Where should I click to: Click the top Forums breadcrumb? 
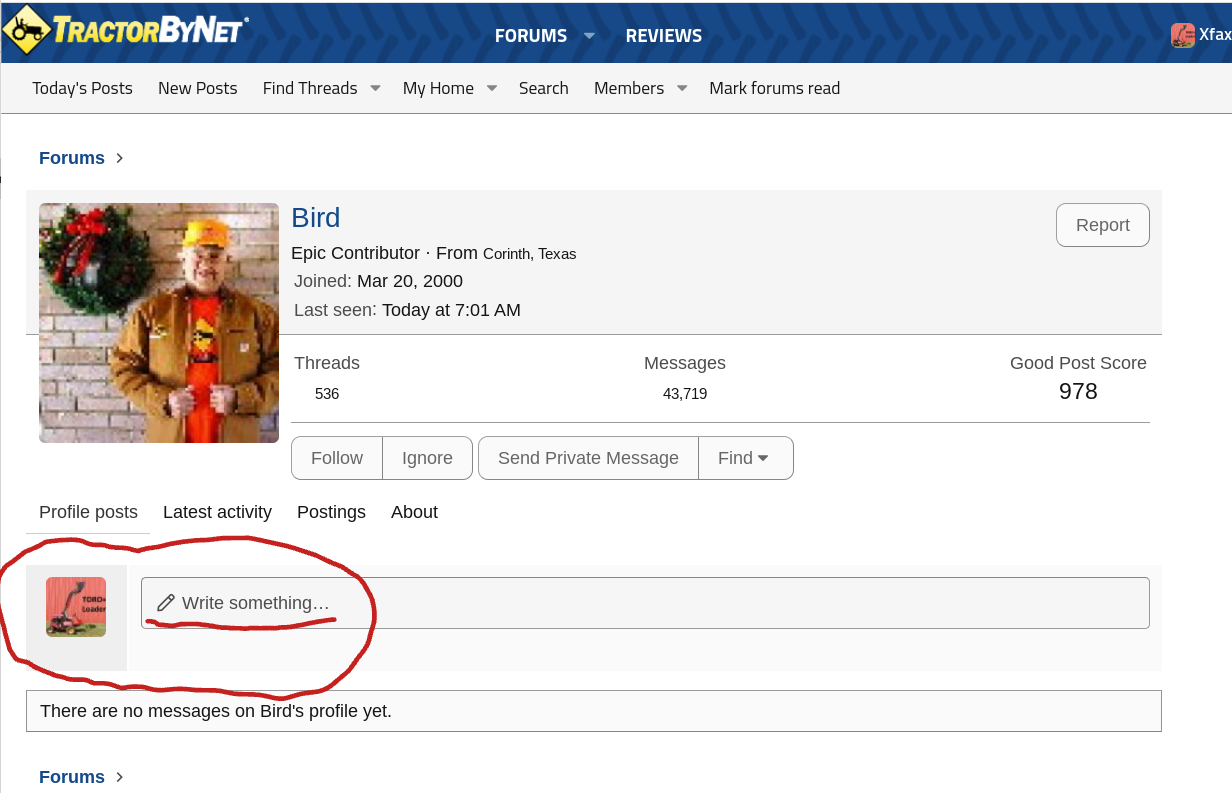click(72, 158)
